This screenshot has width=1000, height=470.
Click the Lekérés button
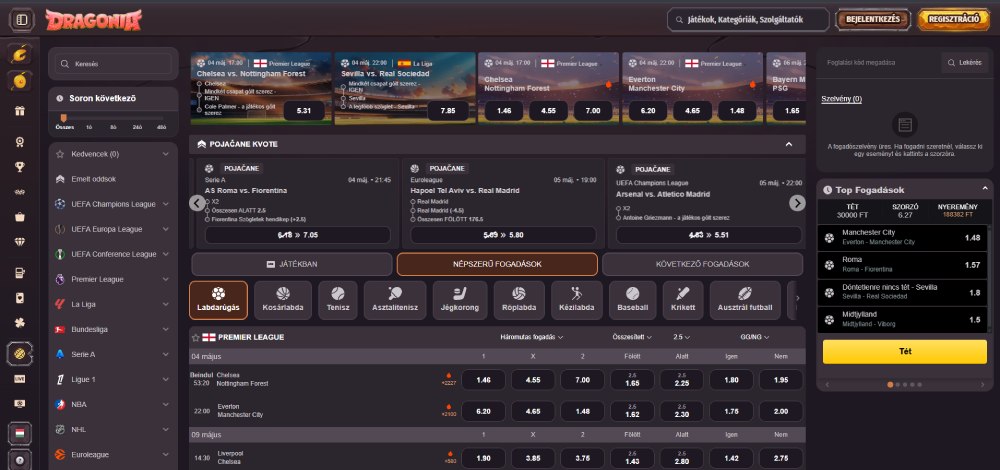pos(964,63)
